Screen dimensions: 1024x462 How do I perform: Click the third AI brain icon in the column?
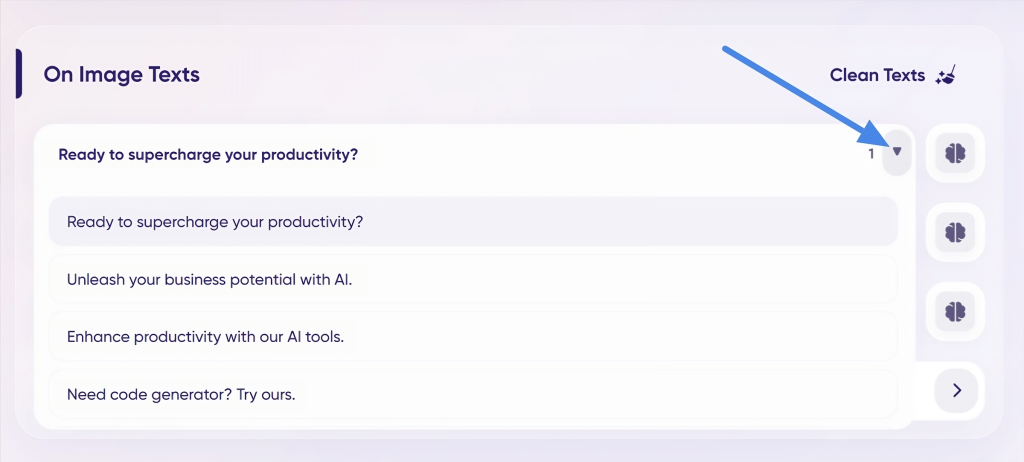point(955,311)
